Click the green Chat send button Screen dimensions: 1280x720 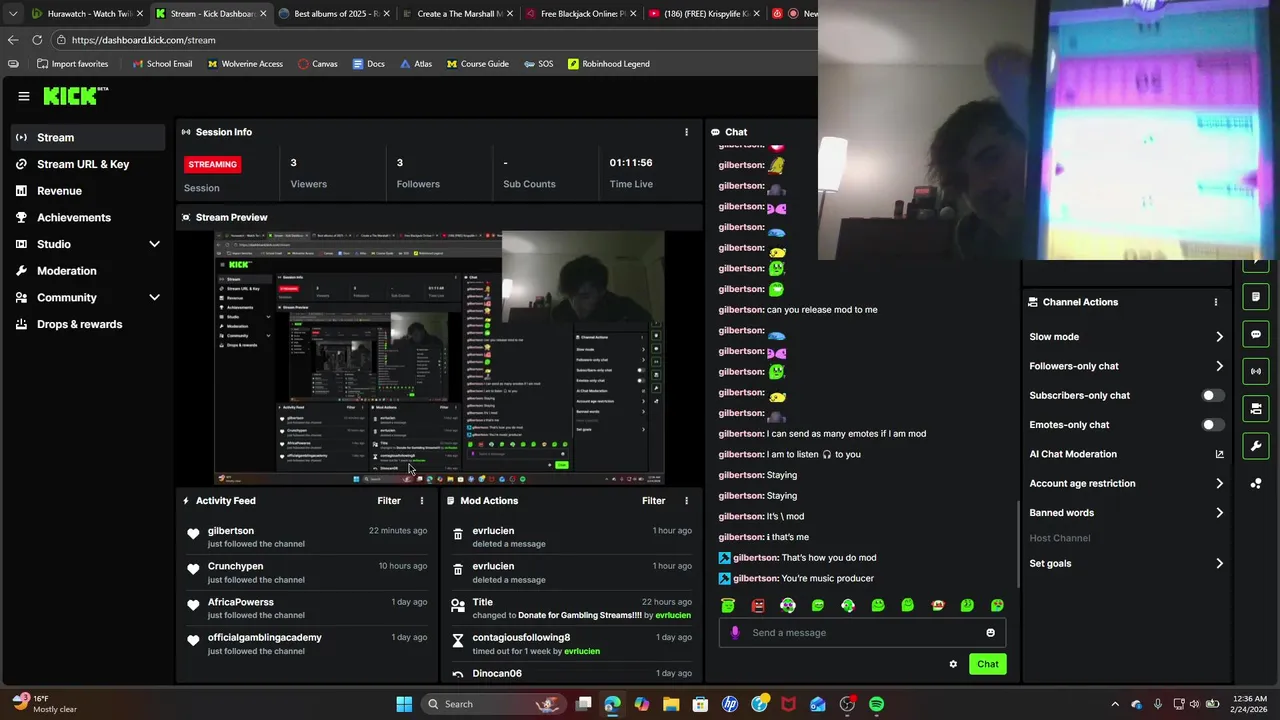tap(988, 664)
